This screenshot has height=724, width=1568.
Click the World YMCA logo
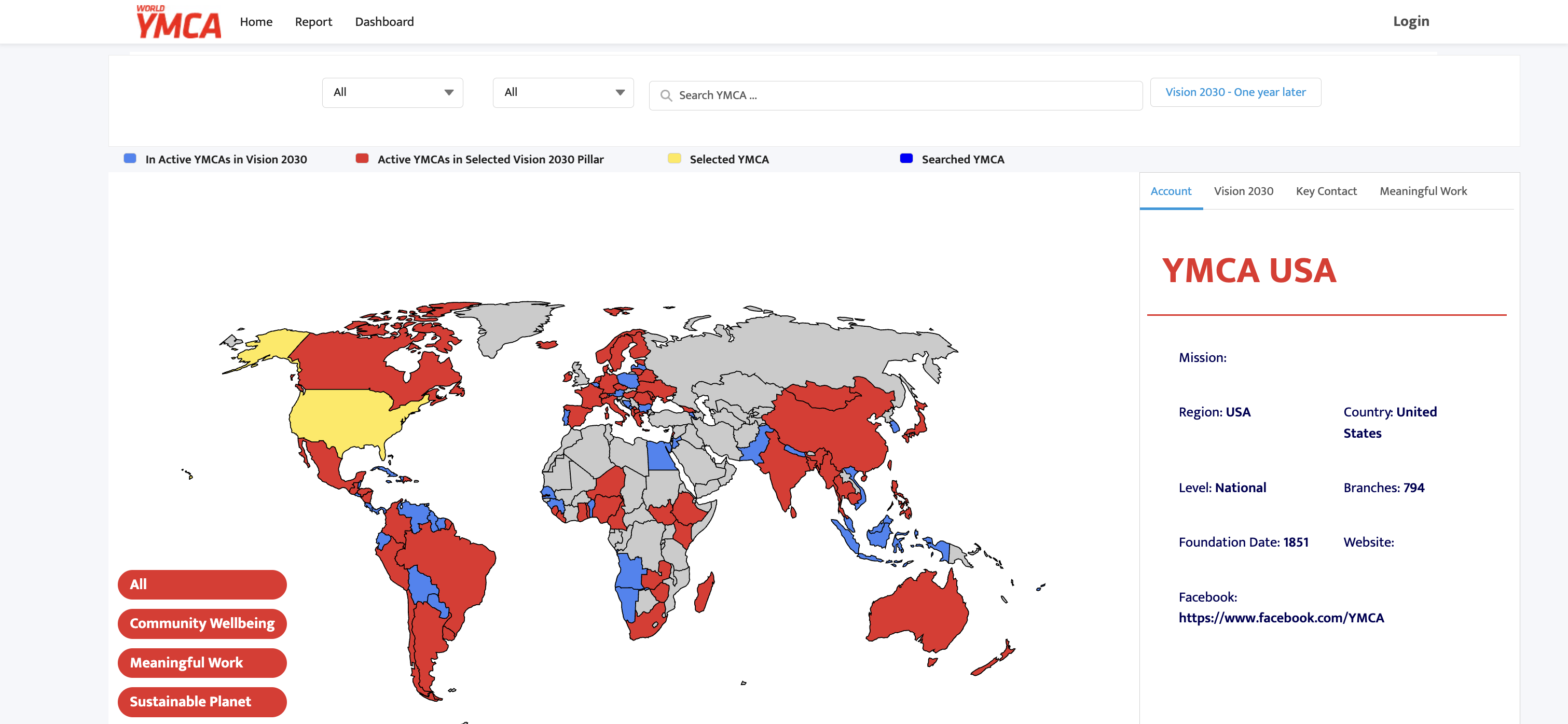tap(178, 22)
